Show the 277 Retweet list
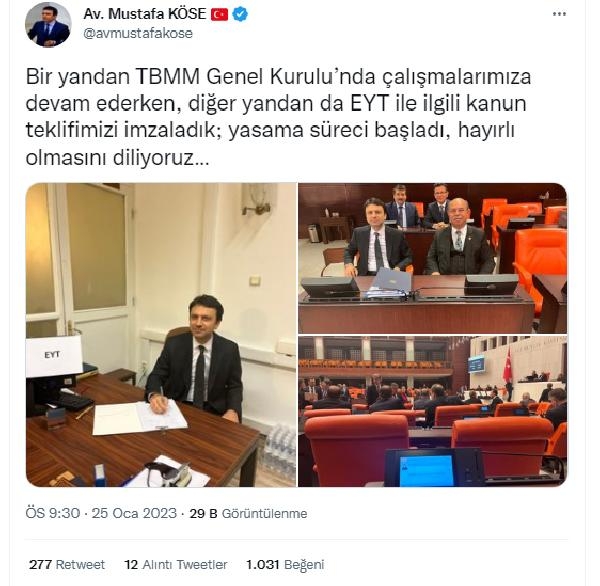The image size is (600, 586). (x=67, y=565)
